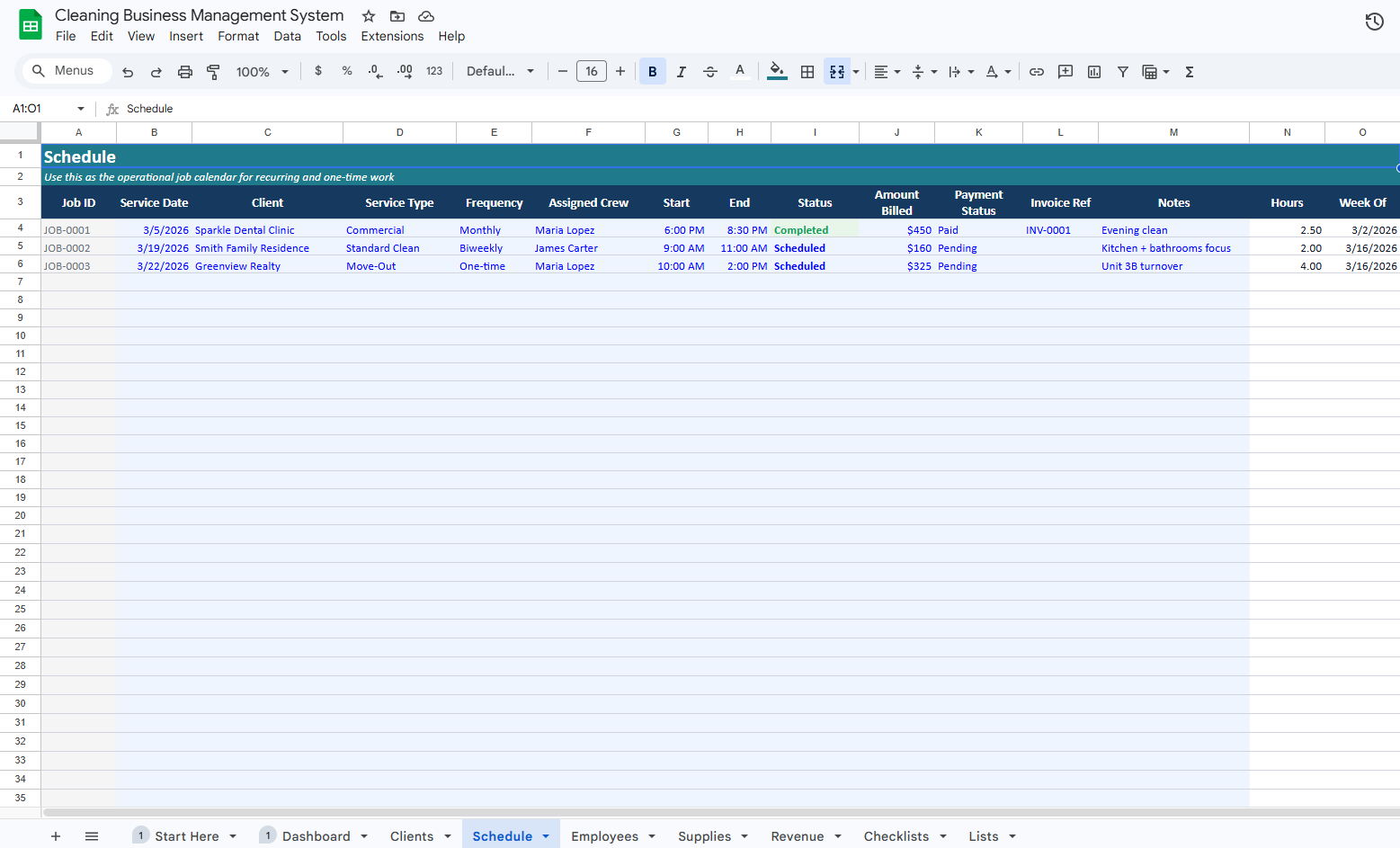Print the spreadsheet via printer icon
1400x848 pixels.
coord(185,72)
